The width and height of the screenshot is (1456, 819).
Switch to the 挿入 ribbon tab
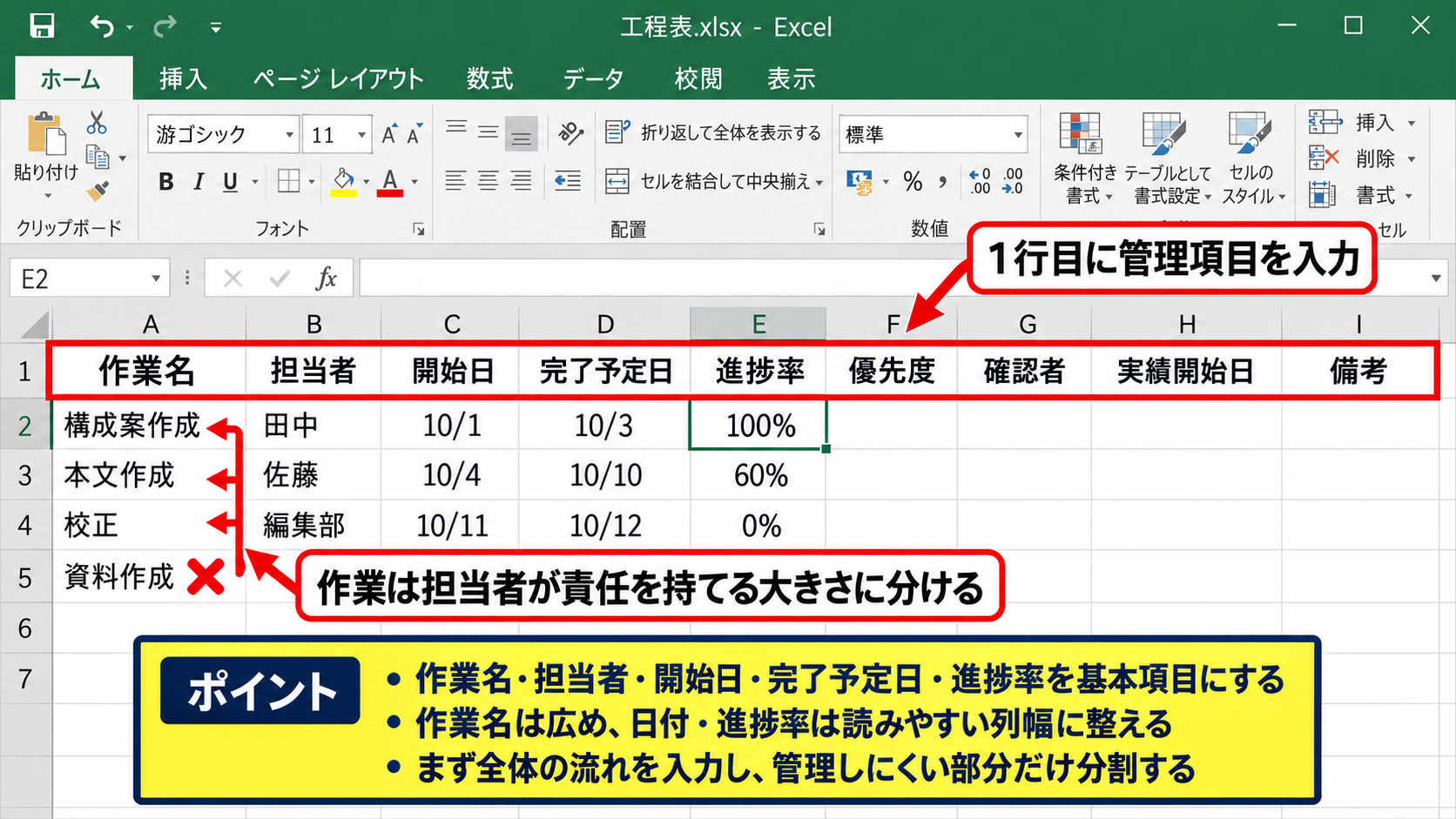183,79
